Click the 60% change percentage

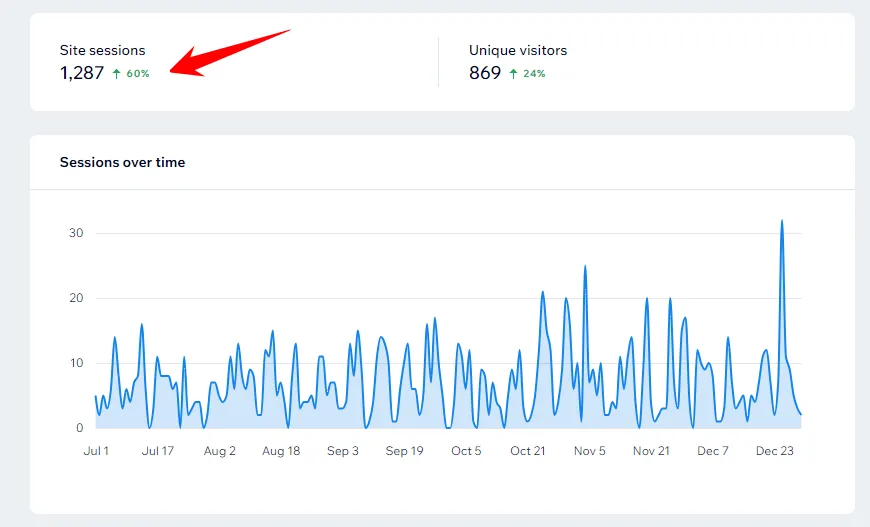pos(138,74)
